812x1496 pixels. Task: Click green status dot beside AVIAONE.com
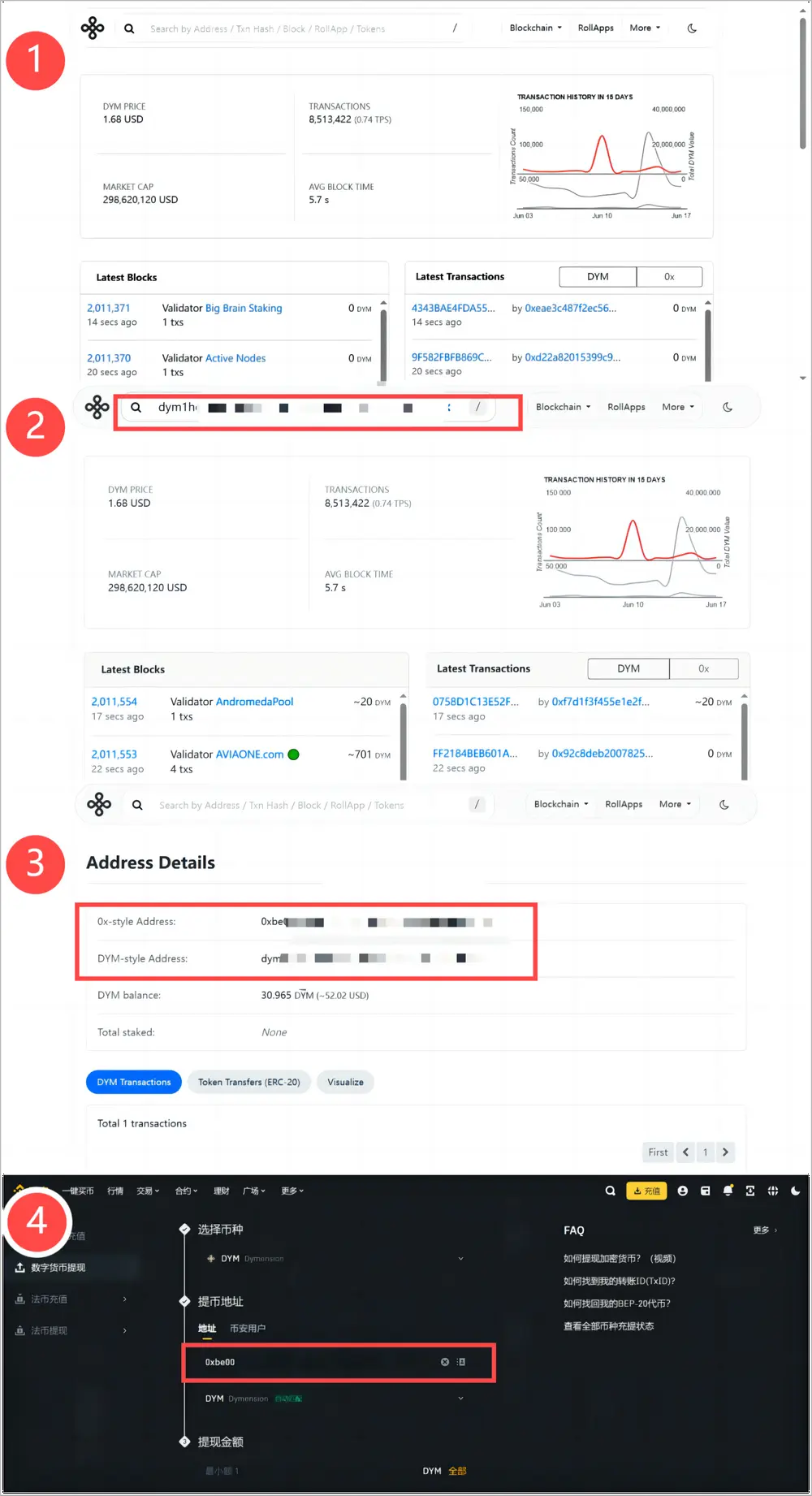(x=293, y=754)
